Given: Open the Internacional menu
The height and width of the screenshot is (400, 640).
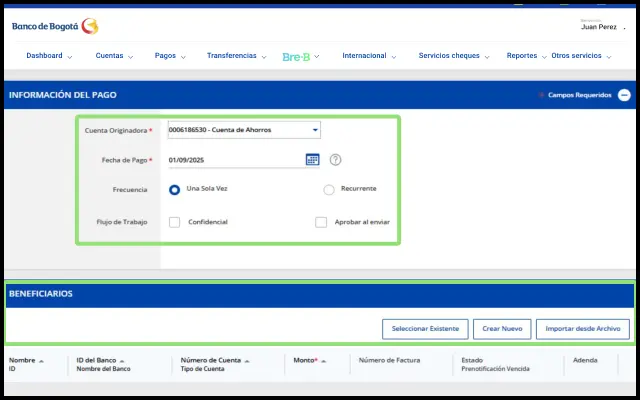Looking at the screenshot, I should tap(364, 56).
